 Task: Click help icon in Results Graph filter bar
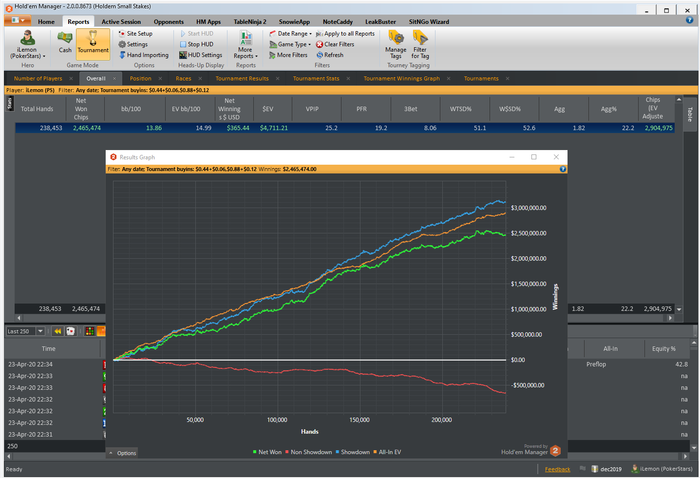(562, 169)
